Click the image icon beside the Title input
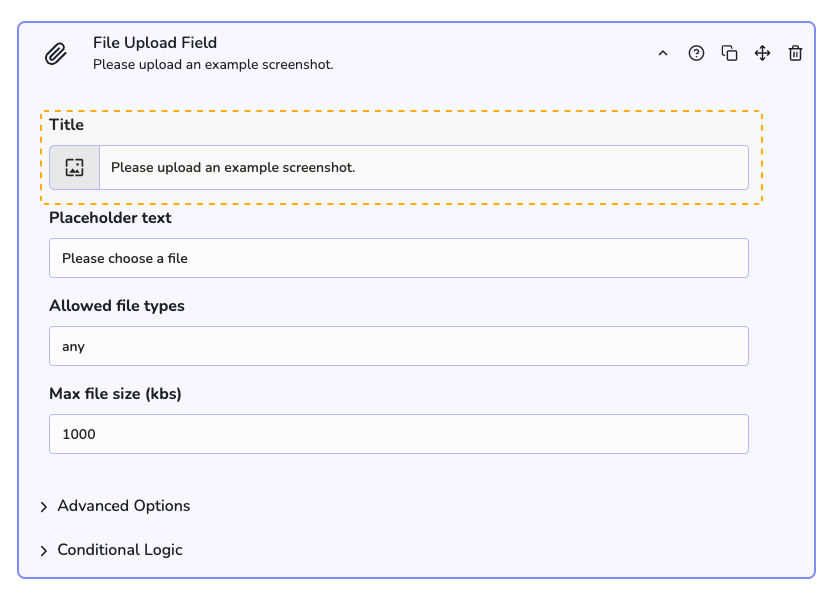Viewport: 836px width, 599px height. (x=75, y=167)
